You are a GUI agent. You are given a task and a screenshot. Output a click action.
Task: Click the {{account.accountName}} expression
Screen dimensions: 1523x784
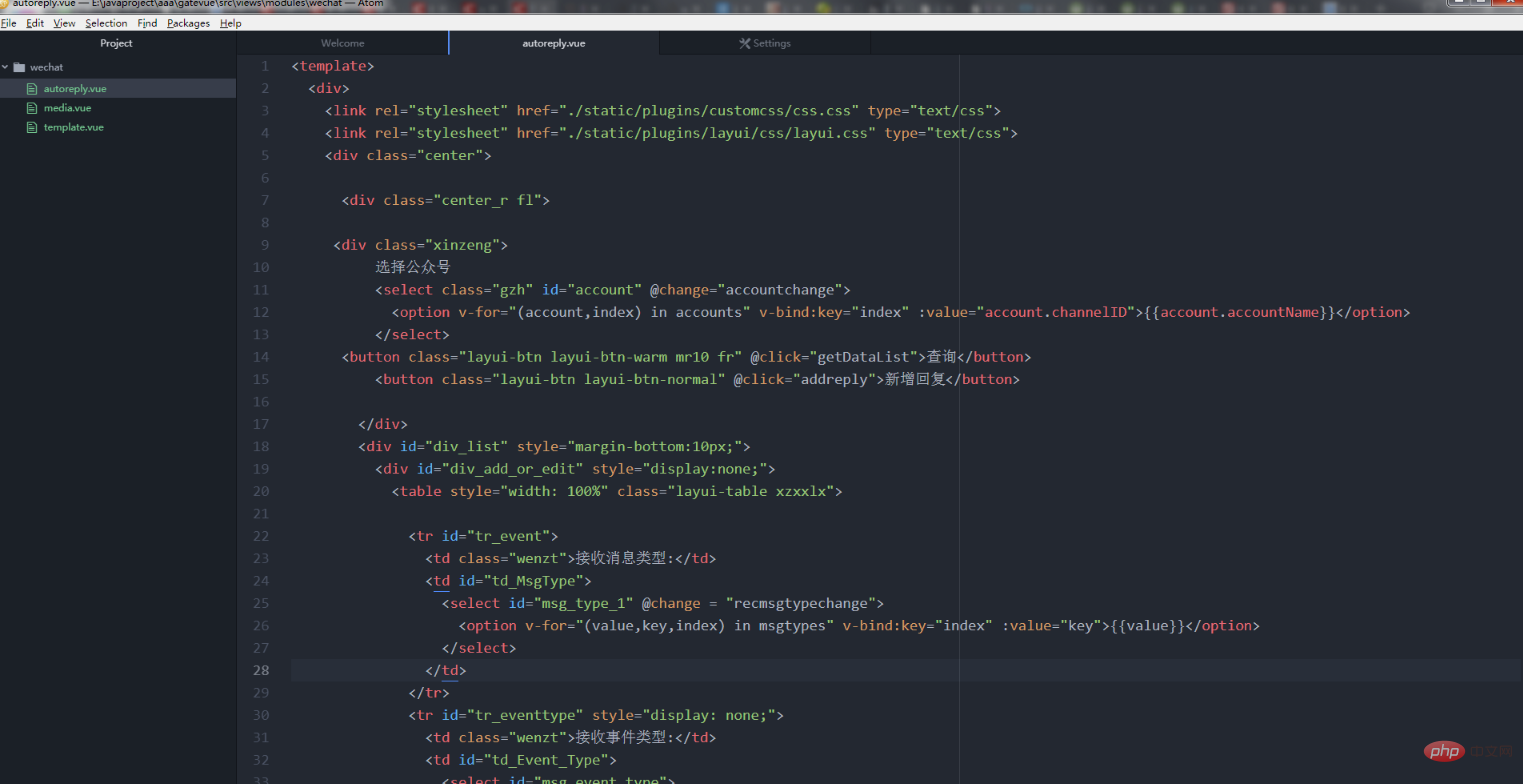[1239, 312]
